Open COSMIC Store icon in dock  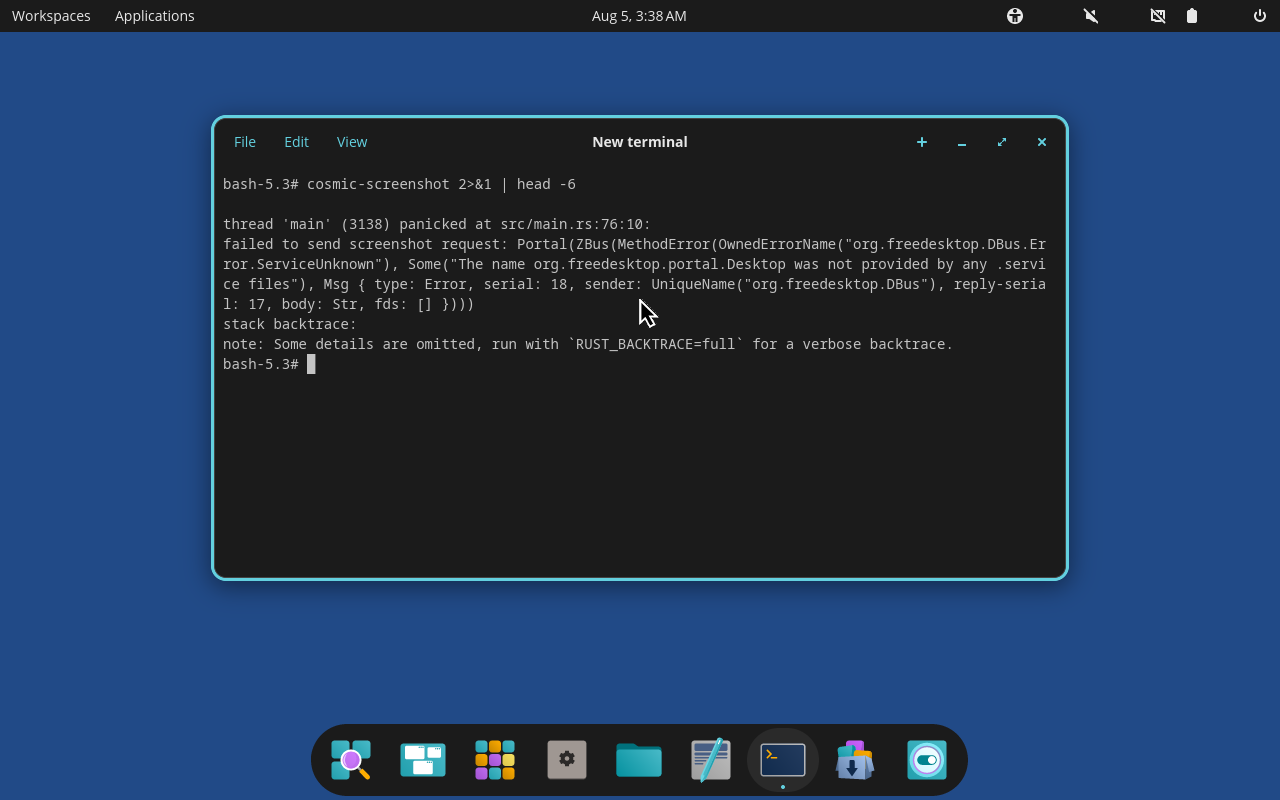(855, 760)
